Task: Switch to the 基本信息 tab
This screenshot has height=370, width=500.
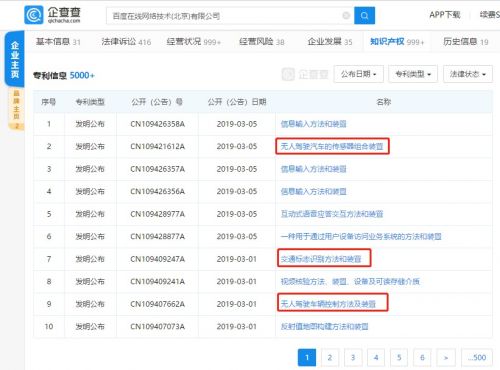Action: (x=58, y=42)
